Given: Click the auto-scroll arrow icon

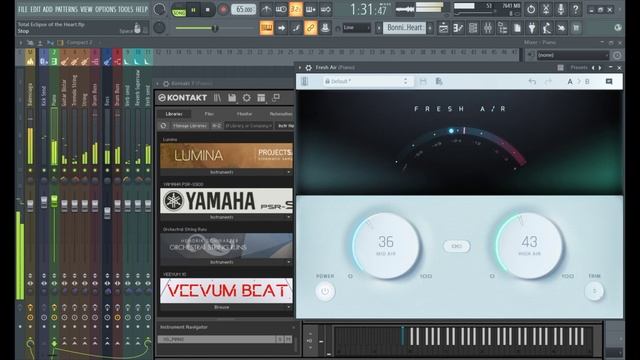Looking at the screenshot, I should tap(282, 28).
